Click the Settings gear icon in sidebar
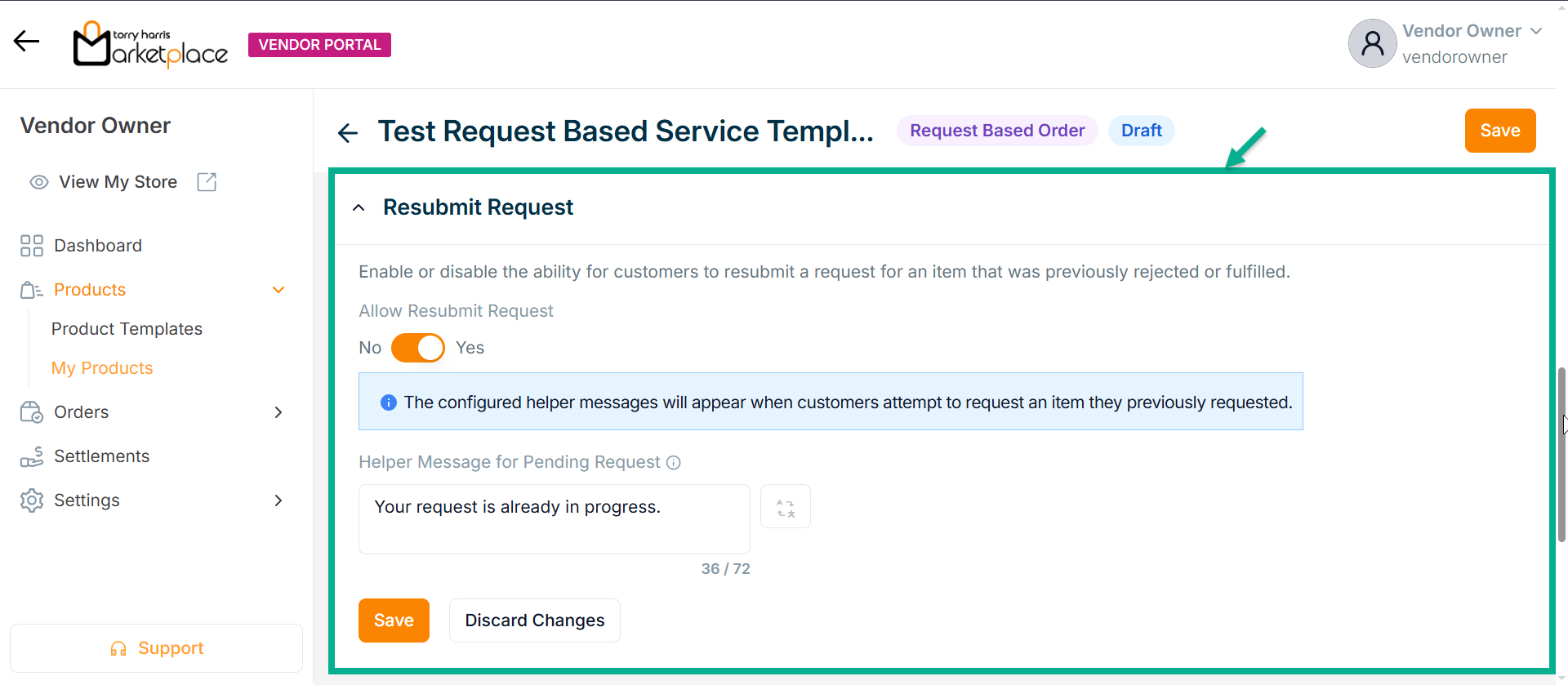The width and height of the screenshot is (1568, 685). 32,500
